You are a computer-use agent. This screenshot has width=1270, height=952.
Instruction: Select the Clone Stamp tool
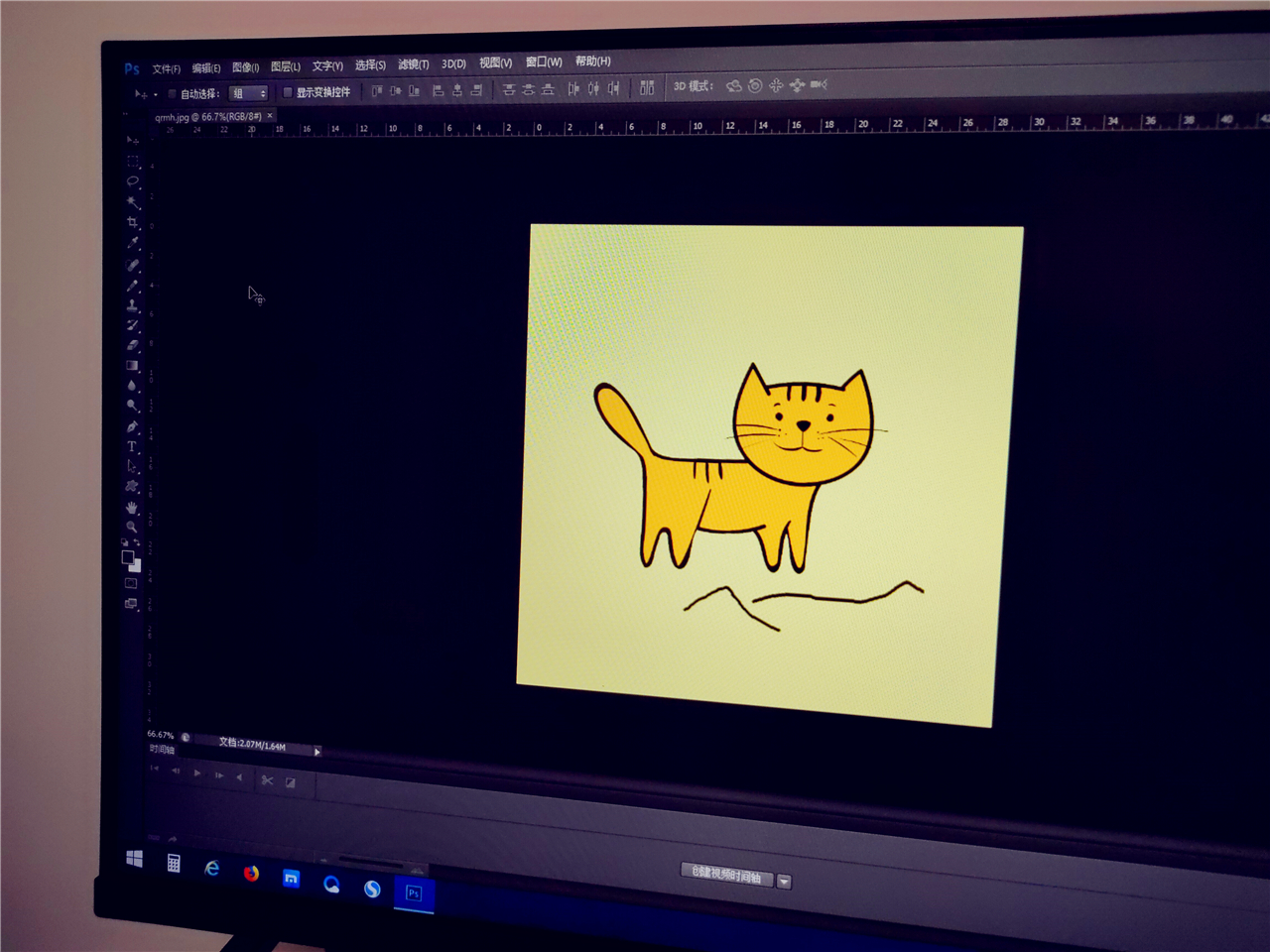tap(133, 305)
